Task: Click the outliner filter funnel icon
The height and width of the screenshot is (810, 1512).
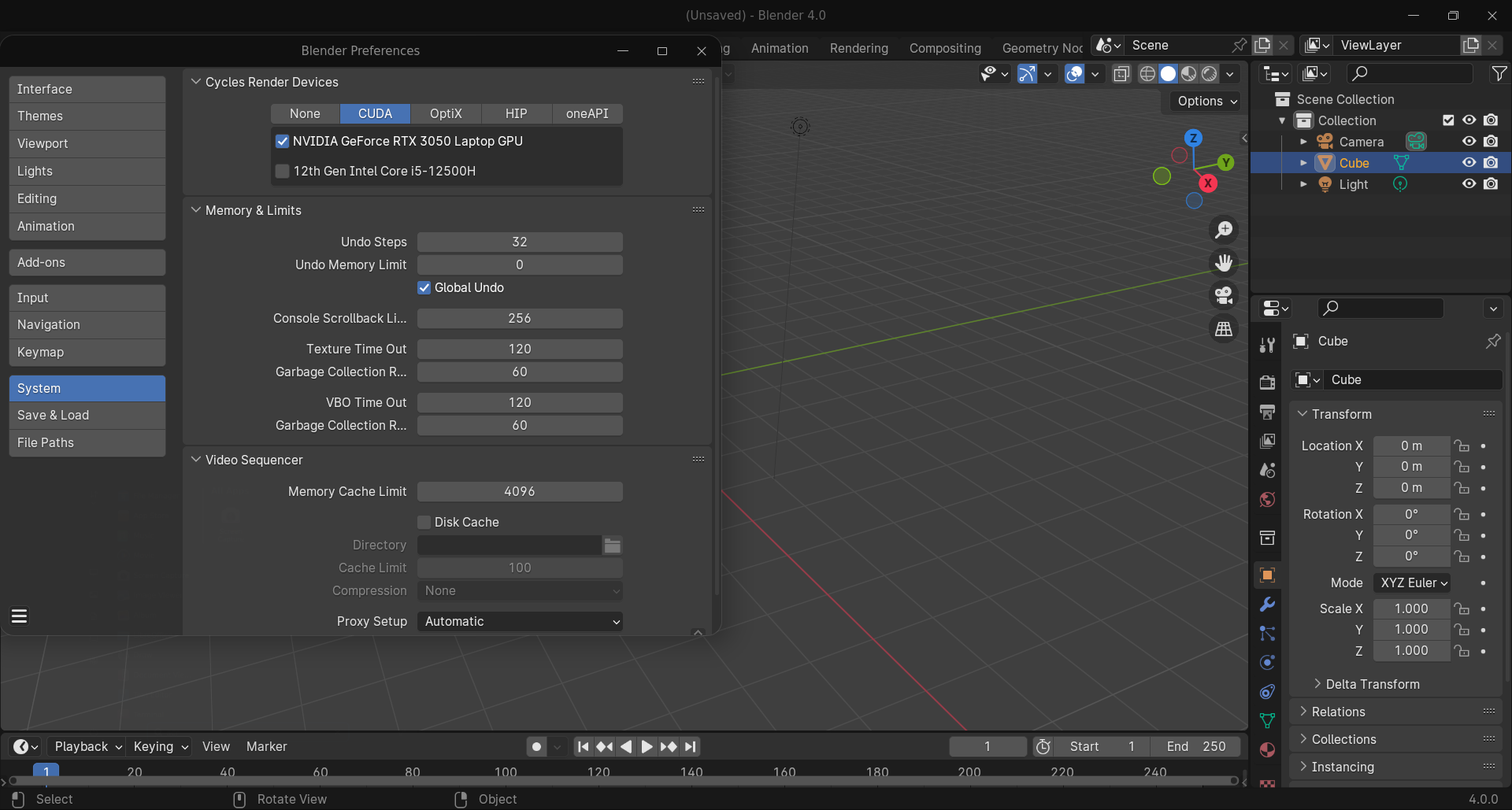Action: tap(1499, 73)
